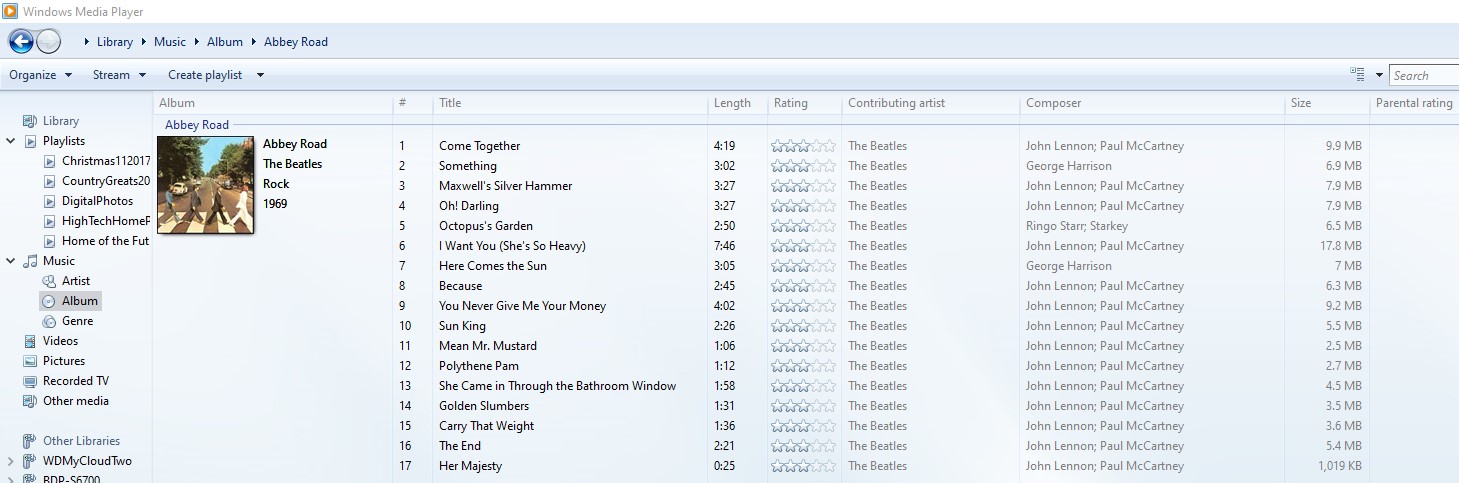Click Abbey Road in the breadcrumb path
1459x483 pixels.
point(296,42)
